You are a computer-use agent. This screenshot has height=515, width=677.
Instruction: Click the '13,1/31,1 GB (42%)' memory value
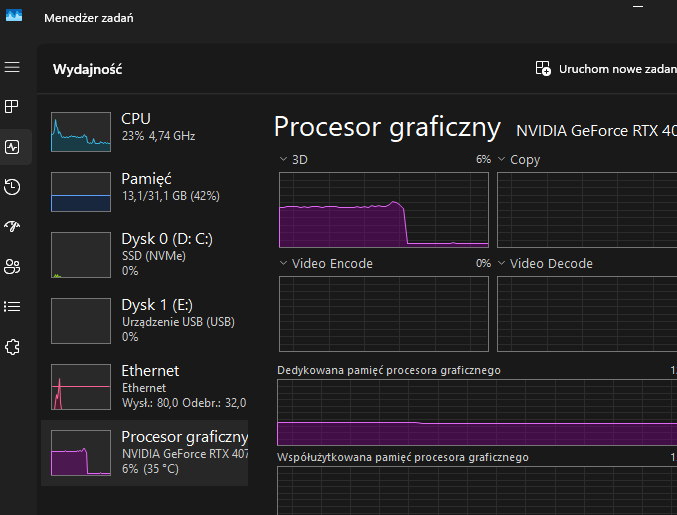pyautogui.click(x=171, y=196)
